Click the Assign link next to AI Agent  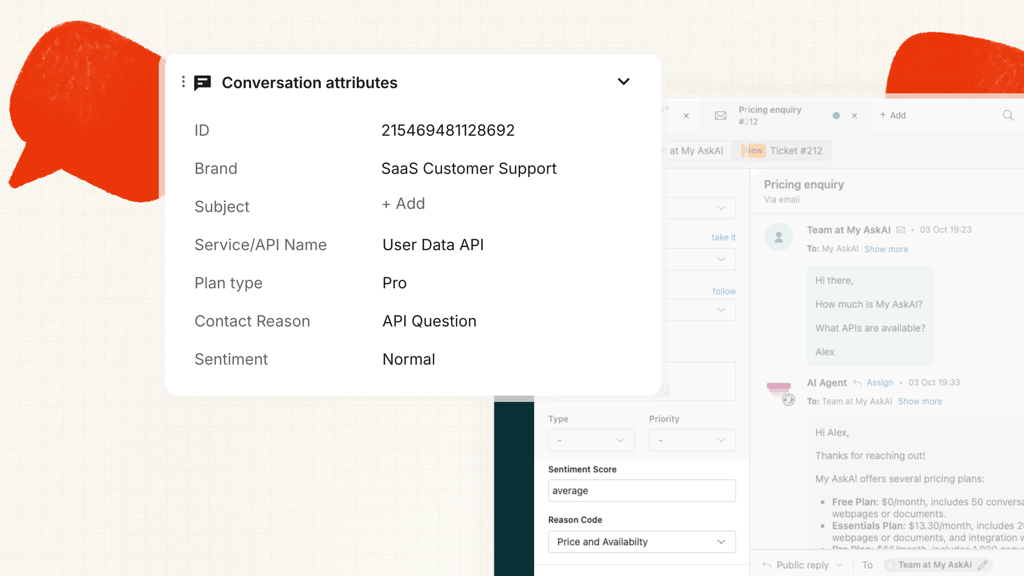(x=880, y=383)
